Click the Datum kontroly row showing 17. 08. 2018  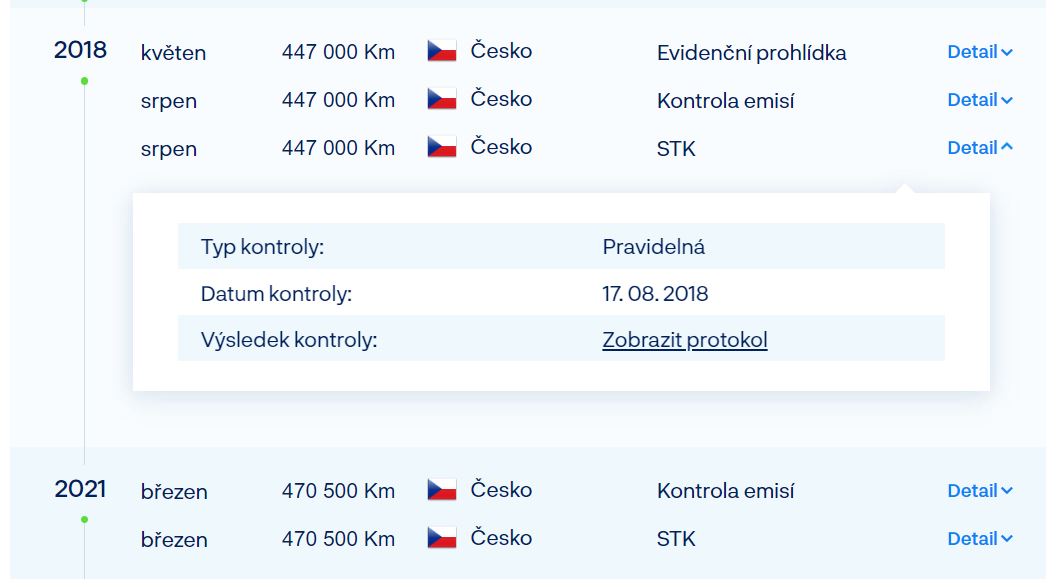pyautogui.click(x=560, y=293)
